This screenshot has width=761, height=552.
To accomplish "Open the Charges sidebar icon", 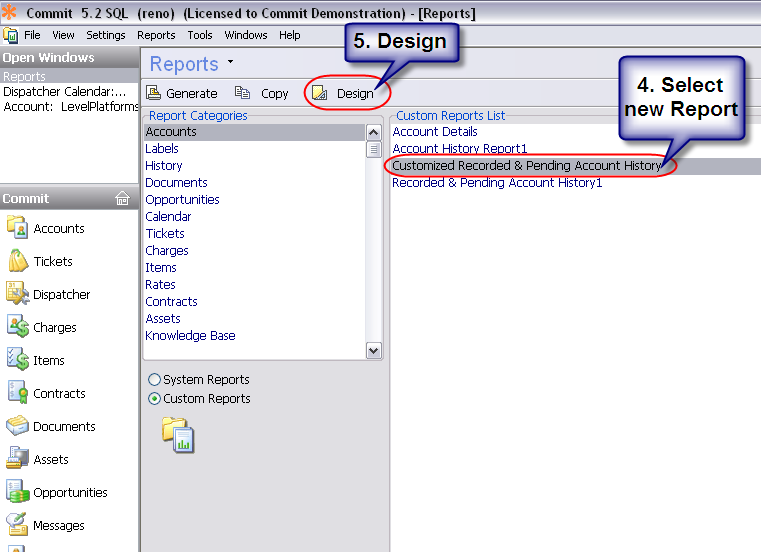I will [x=18, y=327].
